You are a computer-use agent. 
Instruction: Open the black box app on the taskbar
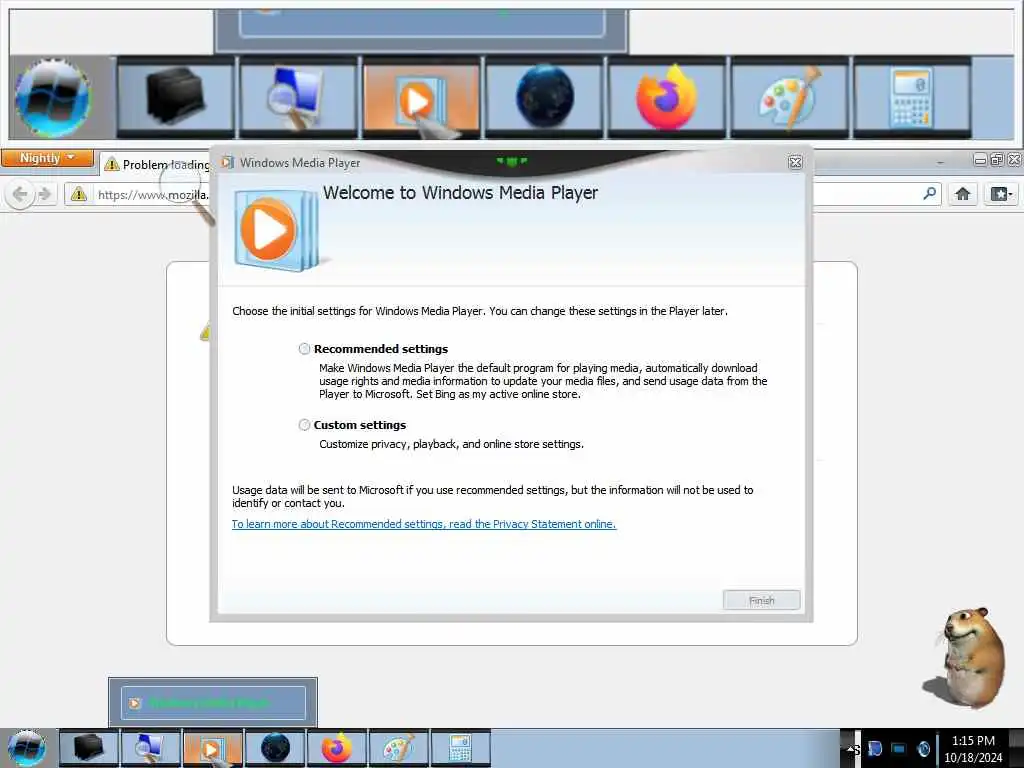(x=89, y=748)
